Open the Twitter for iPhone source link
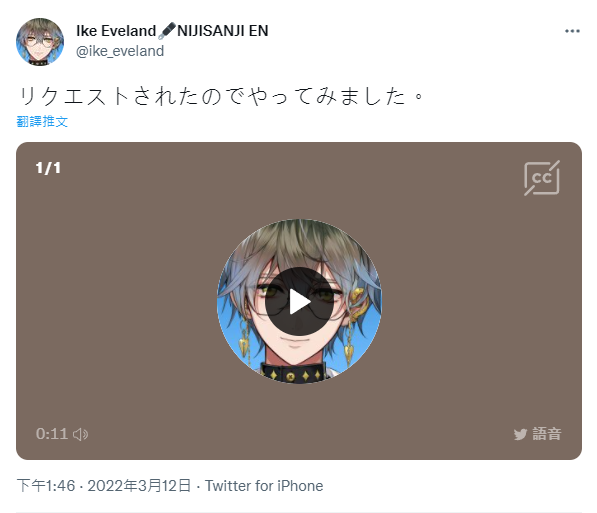 tap(264, 486)
